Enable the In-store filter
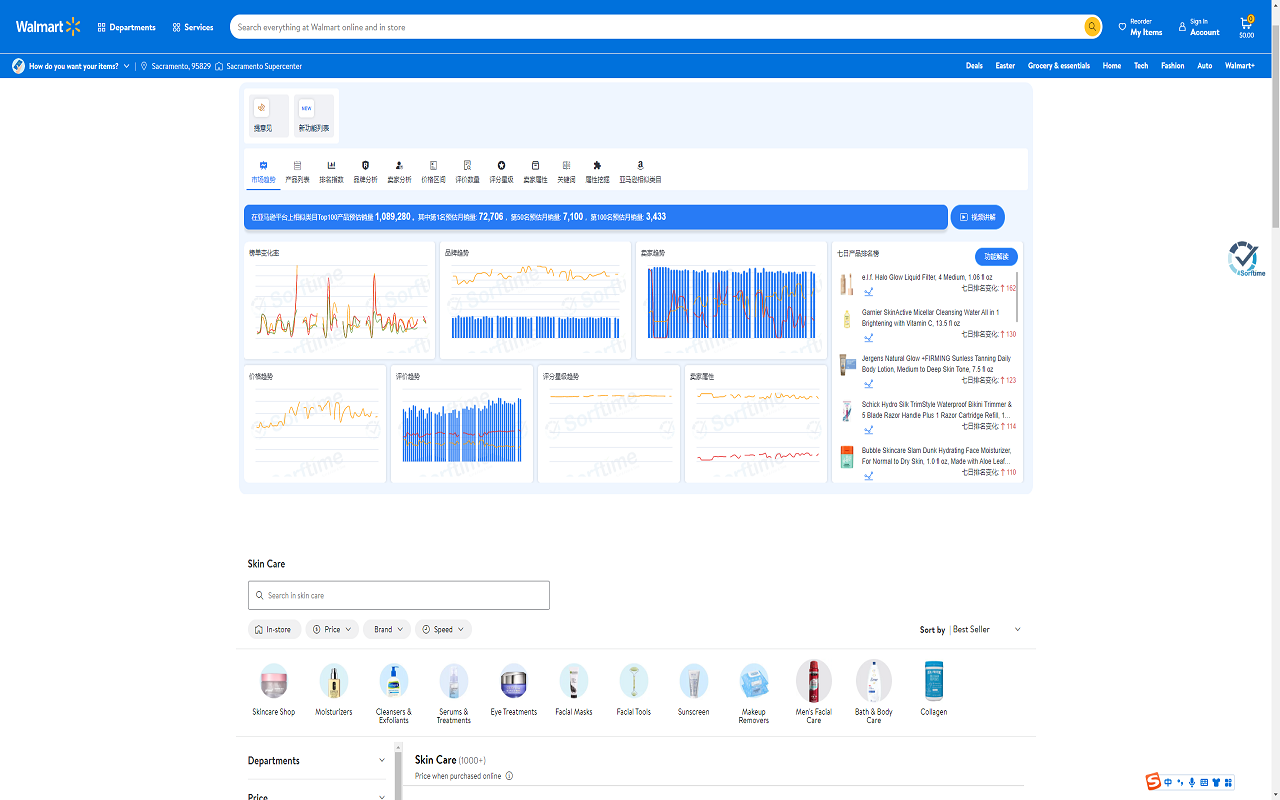Image resolution: width=1280 pixels, height=800 pixels. pyautogui.click(x=274, y=629)
